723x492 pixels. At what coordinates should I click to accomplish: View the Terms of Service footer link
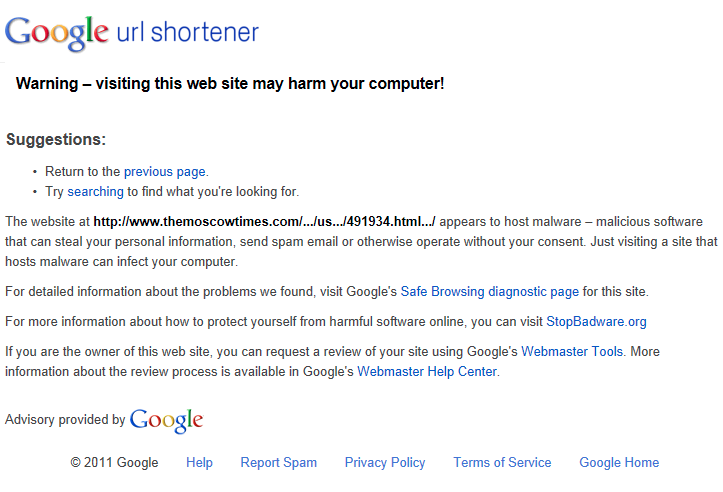[x=502, y=463]
